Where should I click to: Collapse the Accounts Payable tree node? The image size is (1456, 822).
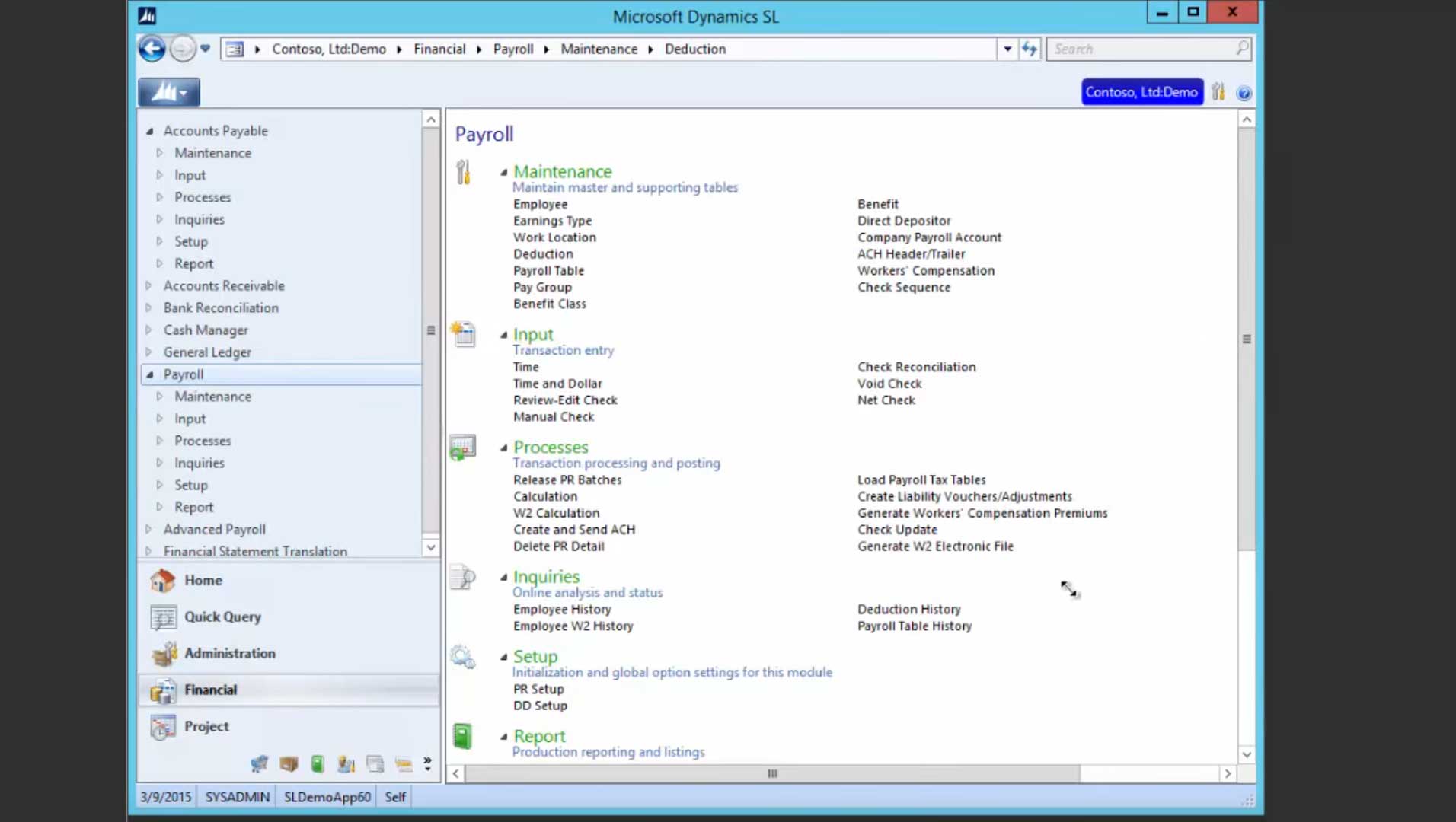(150, 131)
